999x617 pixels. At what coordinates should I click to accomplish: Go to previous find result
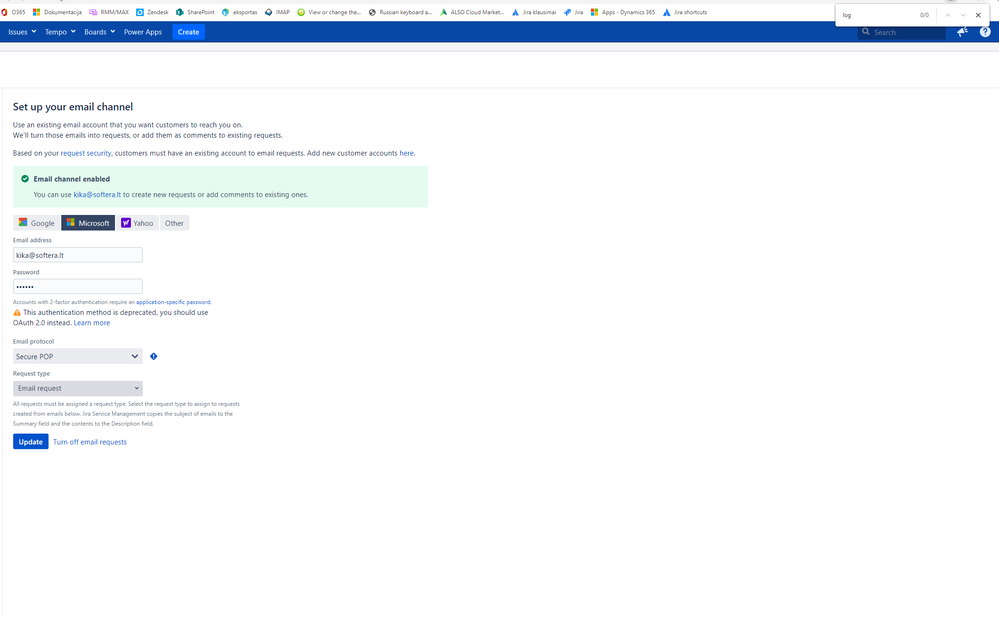pos(948,15)
